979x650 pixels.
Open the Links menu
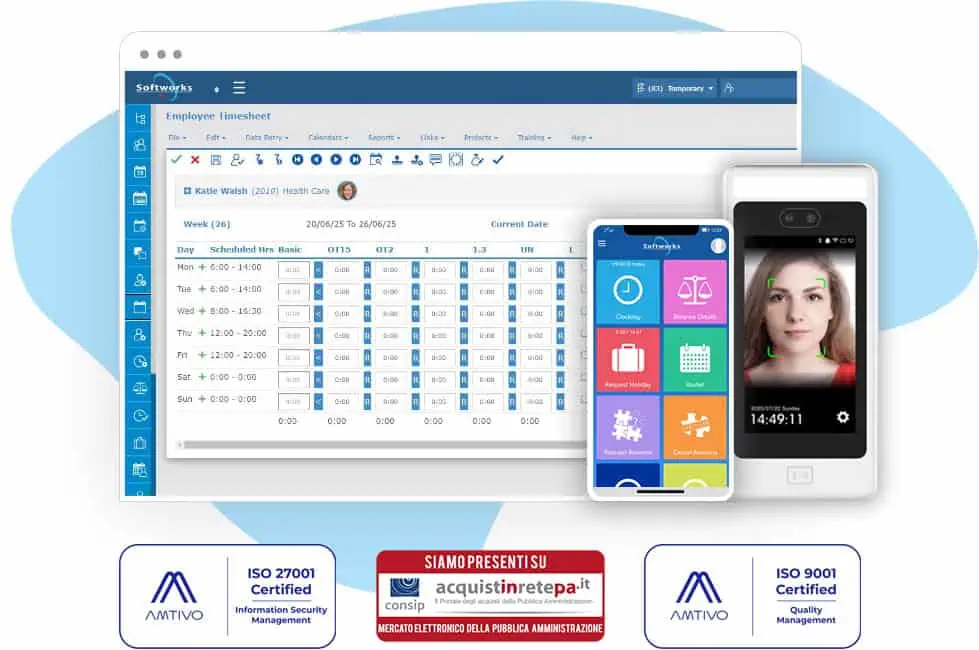coord(432,137)
